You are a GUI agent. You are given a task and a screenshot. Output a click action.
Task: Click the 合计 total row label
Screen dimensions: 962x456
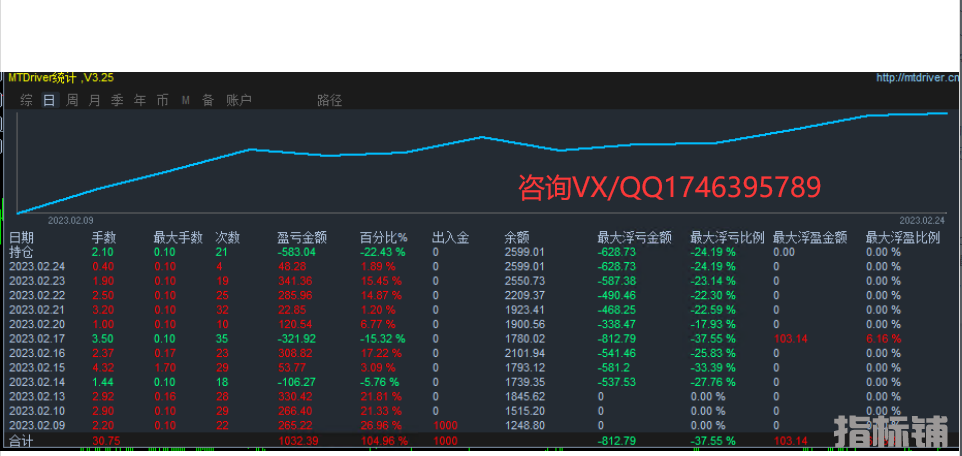21,440
